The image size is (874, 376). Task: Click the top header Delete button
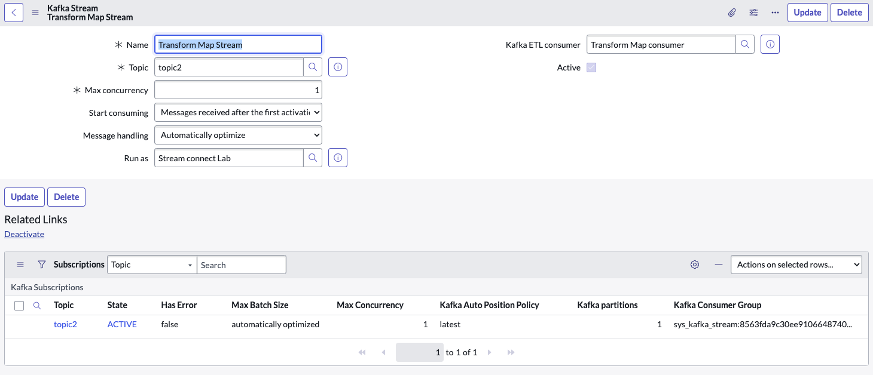[849, 12]
